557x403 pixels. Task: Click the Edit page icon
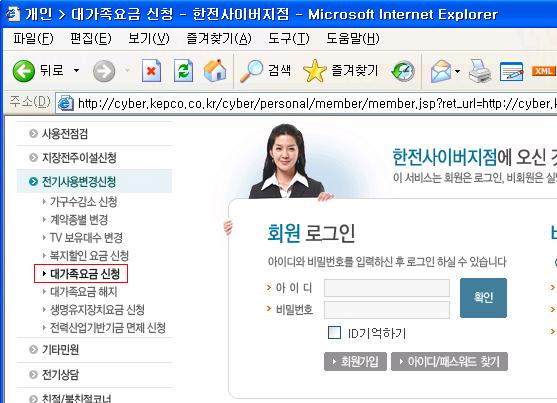click(512, 71)
